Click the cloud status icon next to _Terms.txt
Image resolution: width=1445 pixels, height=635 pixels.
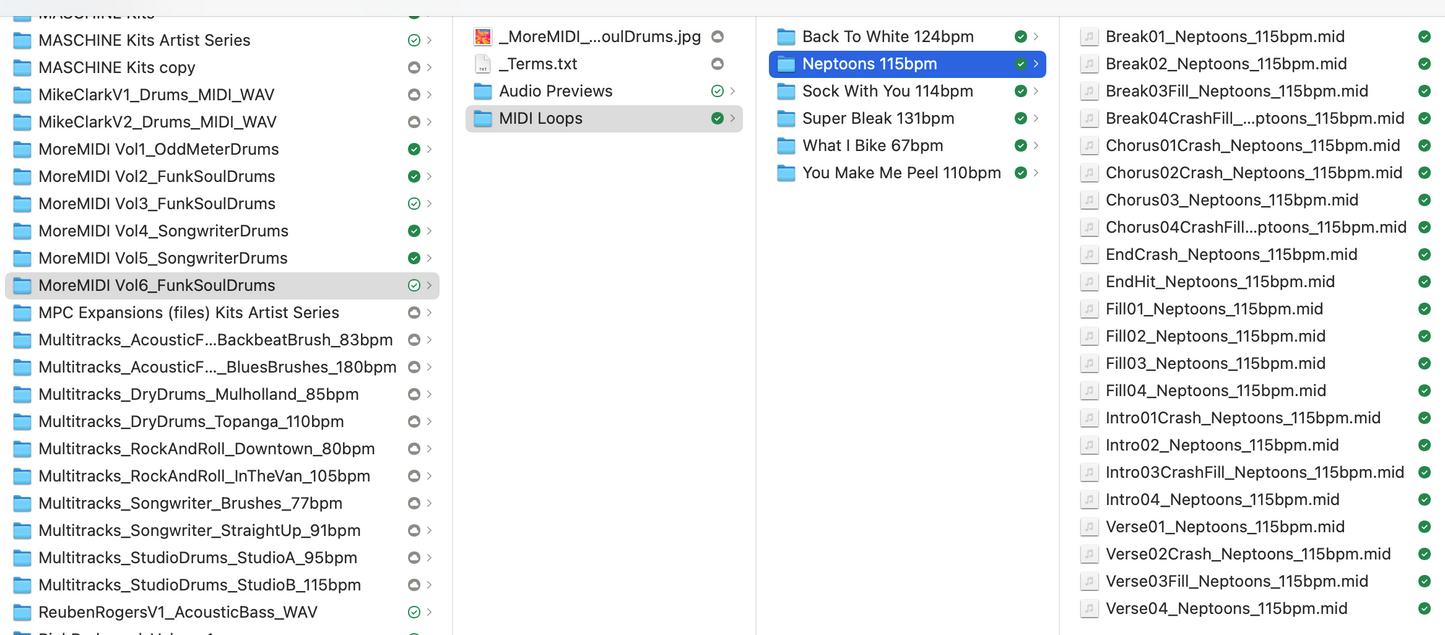pyautogui.click(x=717, y=64)
